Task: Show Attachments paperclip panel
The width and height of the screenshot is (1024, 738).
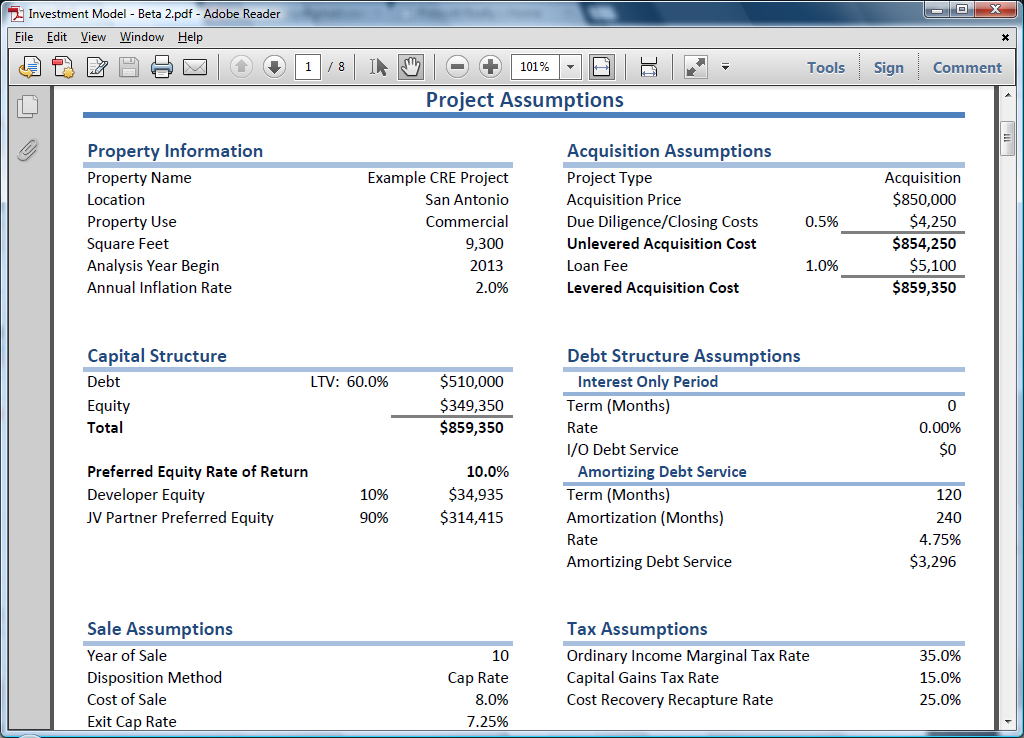Action: tap(27, 150)
